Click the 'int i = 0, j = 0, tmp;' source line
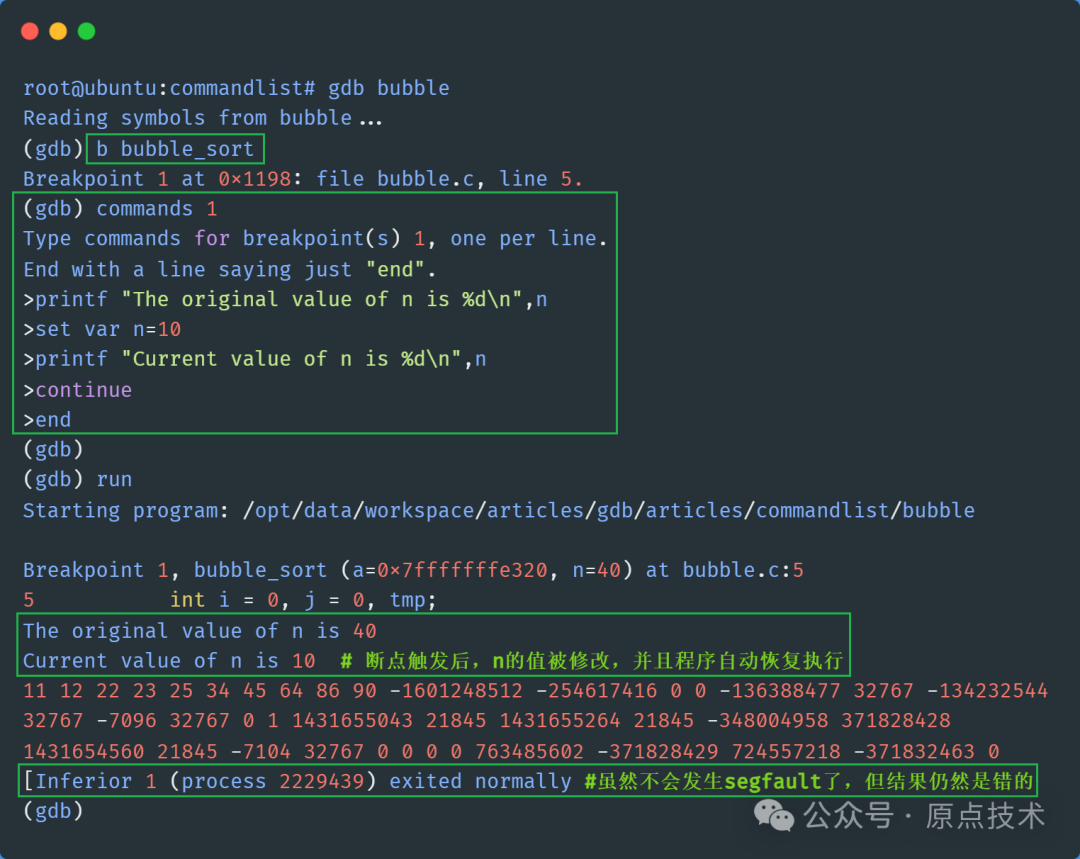The image size is (1080, 859). pyautogui.click(x=303, y=600)
